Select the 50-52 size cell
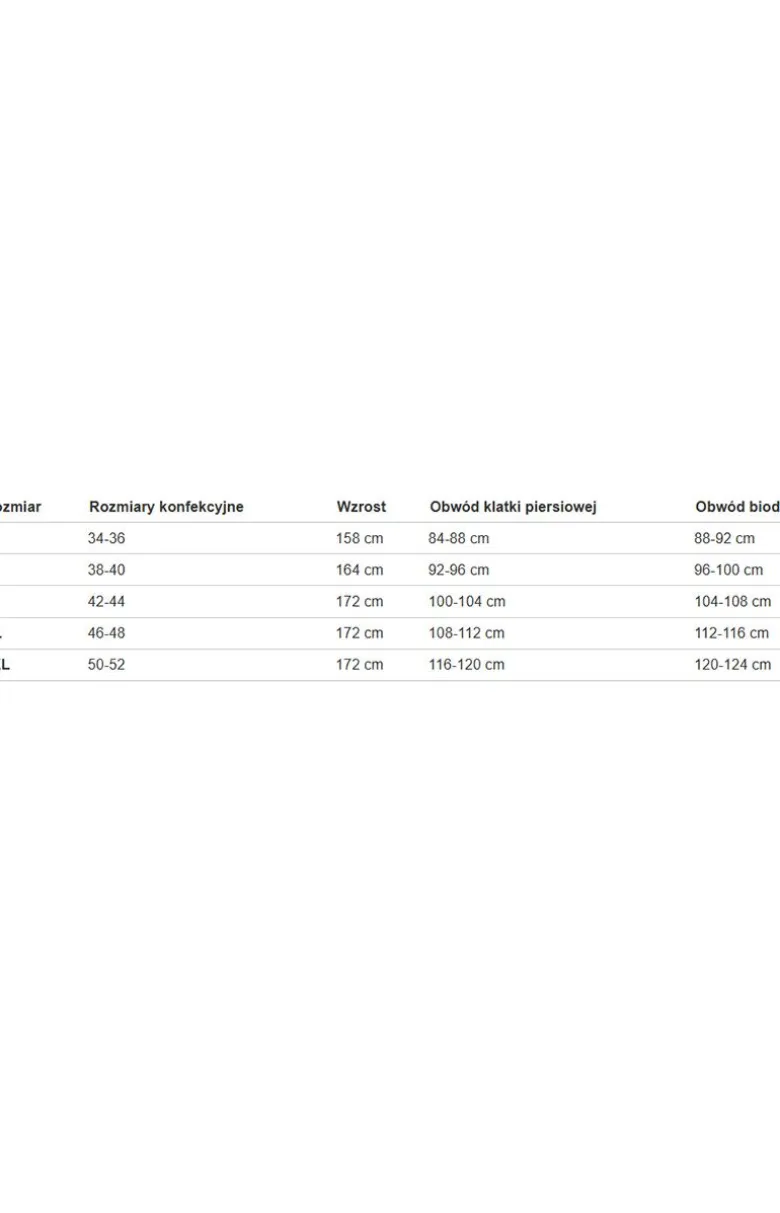780x1213 pixels. coord(106,664)
